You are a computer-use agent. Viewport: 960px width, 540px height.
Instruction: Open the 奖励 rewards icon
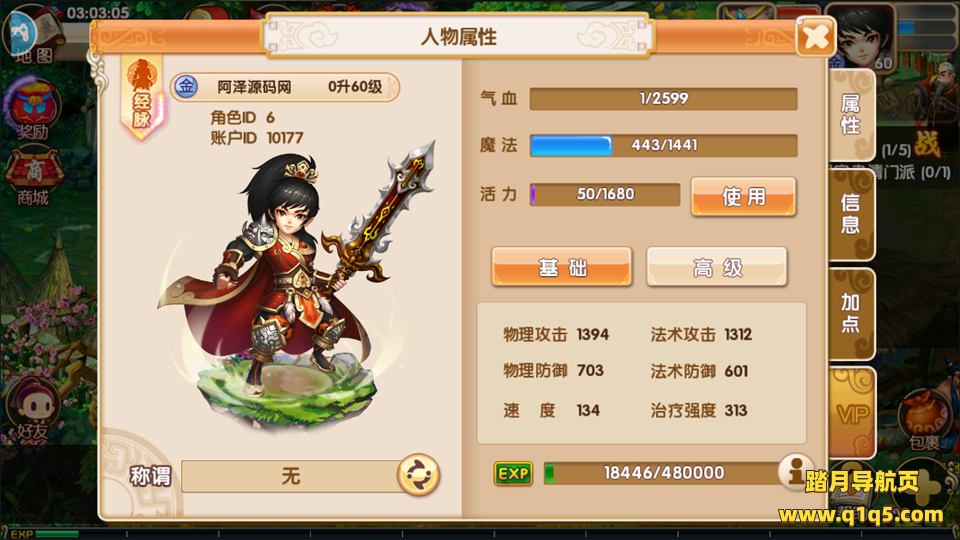click(33, 110)
